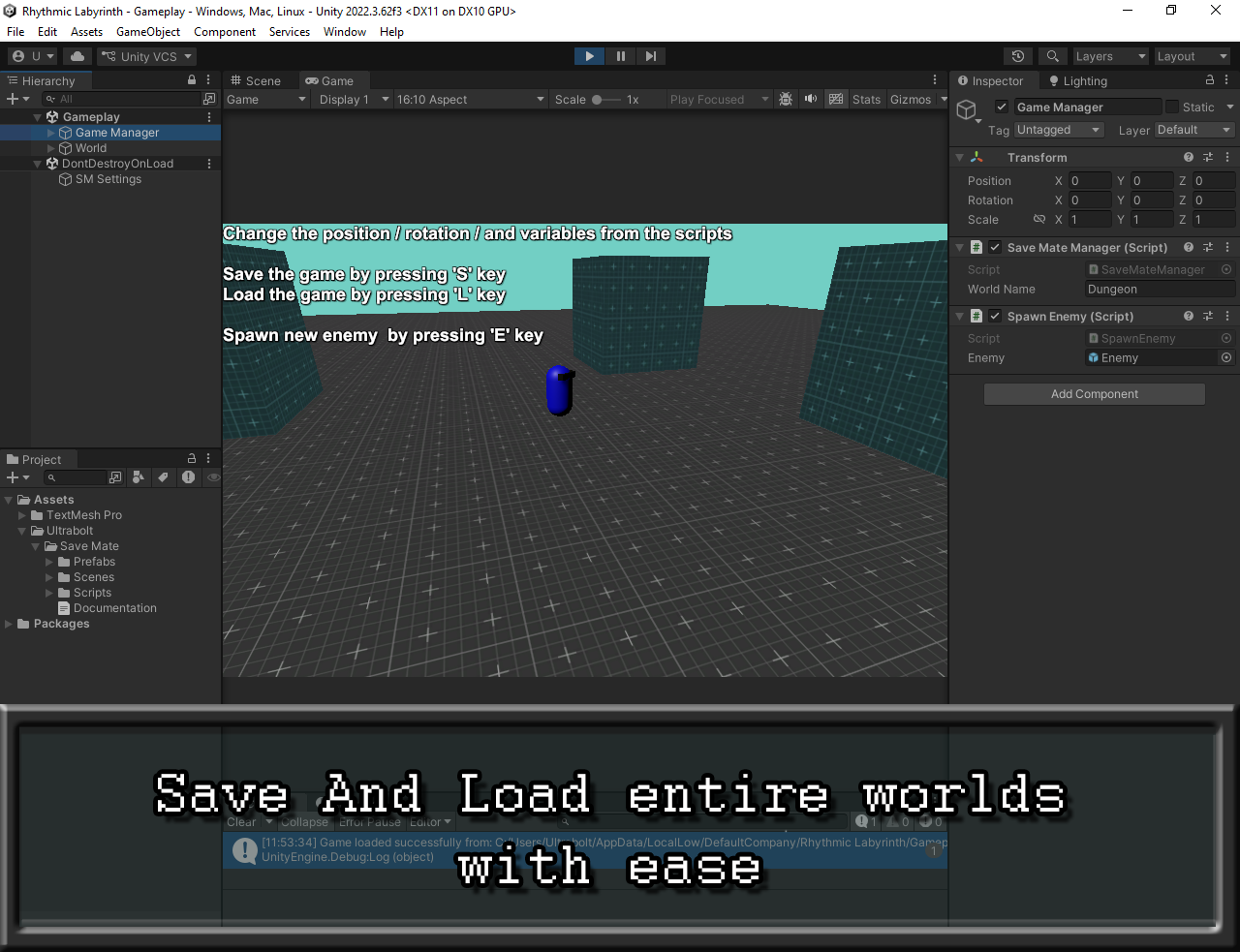Open Save Mate Manager help icon
Image resolution: width=1240 pixels, height=952 pixels.
1189,247
